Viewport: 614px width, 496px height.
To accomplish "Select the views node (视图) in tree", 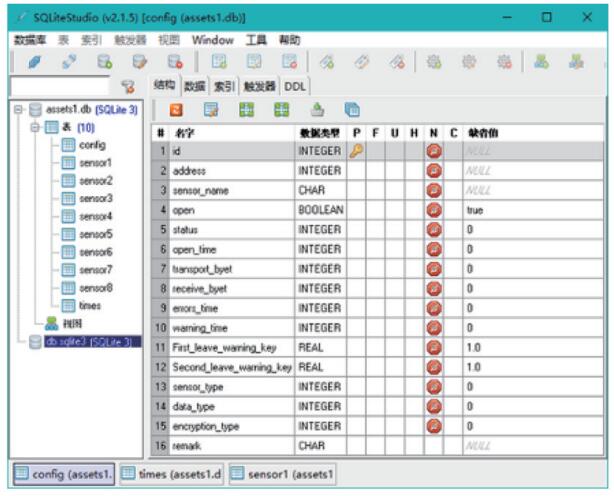I will click(x=72, y=324).
